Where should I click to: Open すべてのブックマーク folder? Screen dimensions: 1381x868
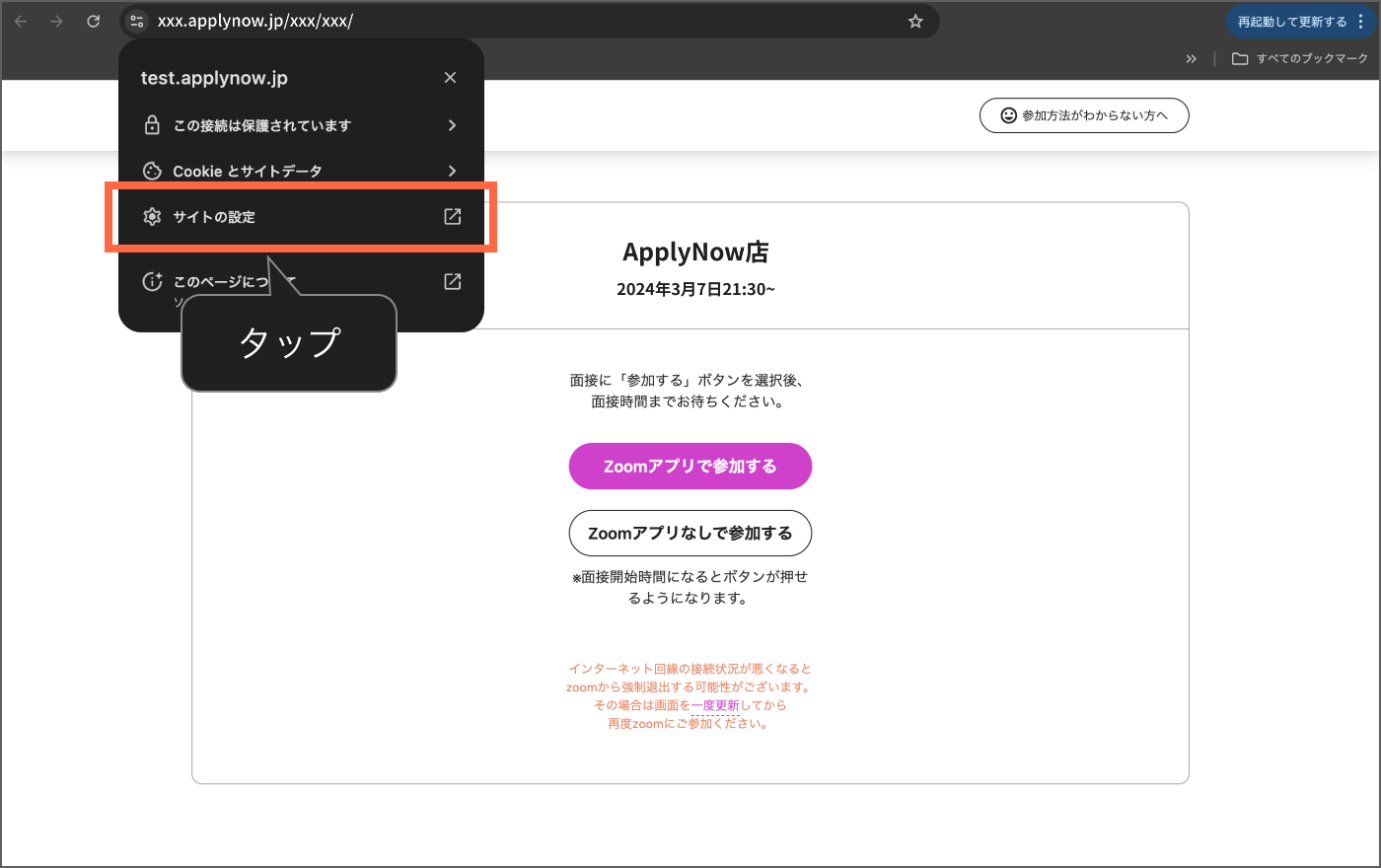pyautogui.click(x=1300, y=58)
